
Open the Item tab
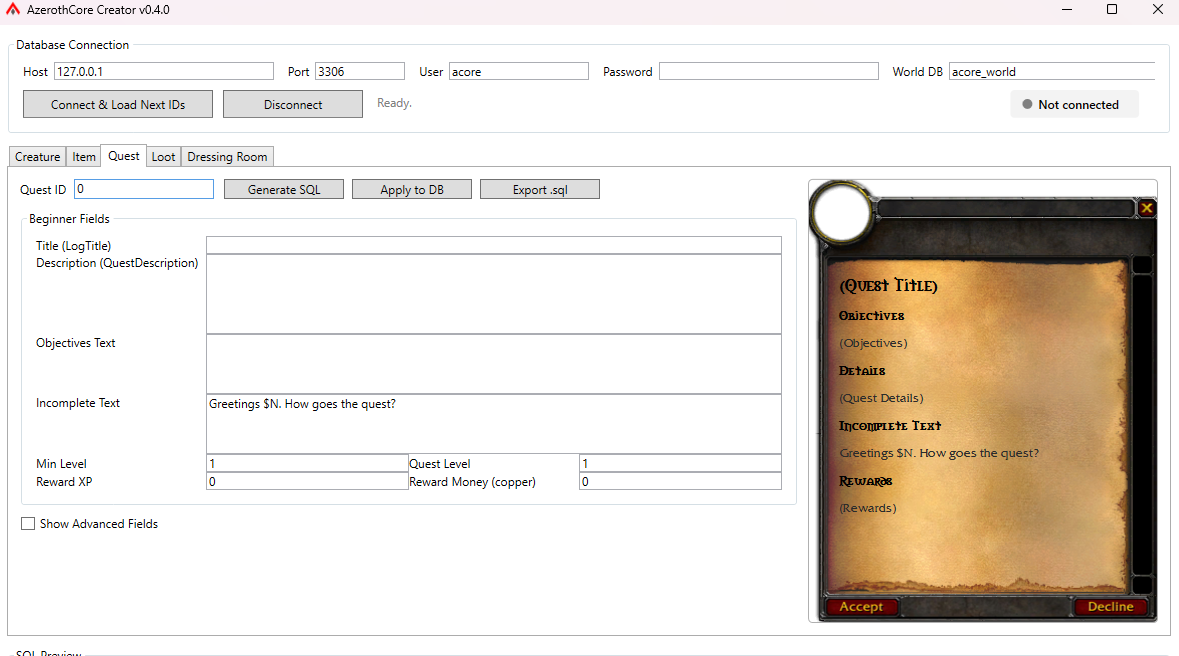tap(83, 156)
